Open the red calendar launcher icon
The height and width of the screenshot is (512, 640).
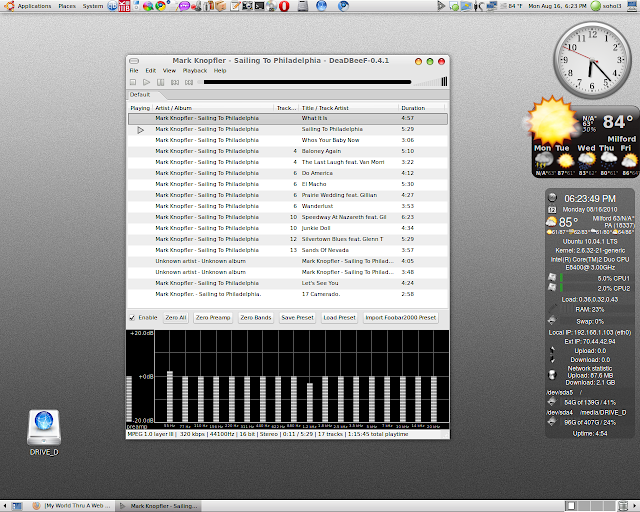point(124,6)
